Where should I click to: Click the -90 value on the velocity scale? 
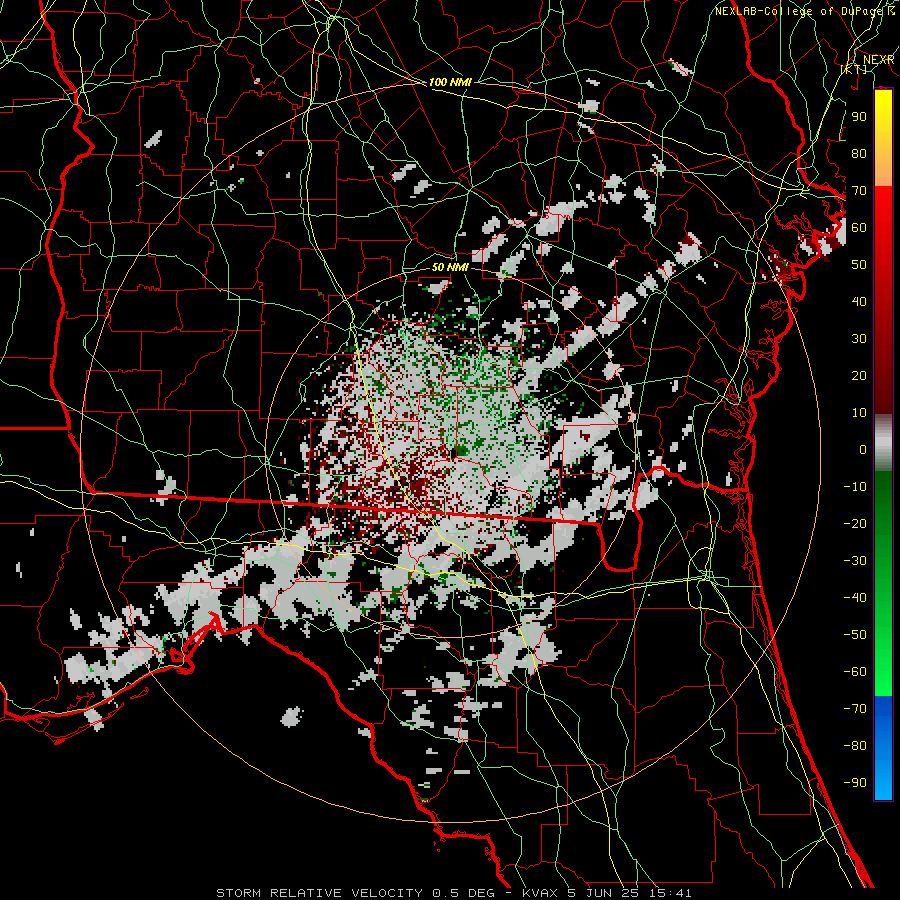pyautogui.click(x=855, y=783)
